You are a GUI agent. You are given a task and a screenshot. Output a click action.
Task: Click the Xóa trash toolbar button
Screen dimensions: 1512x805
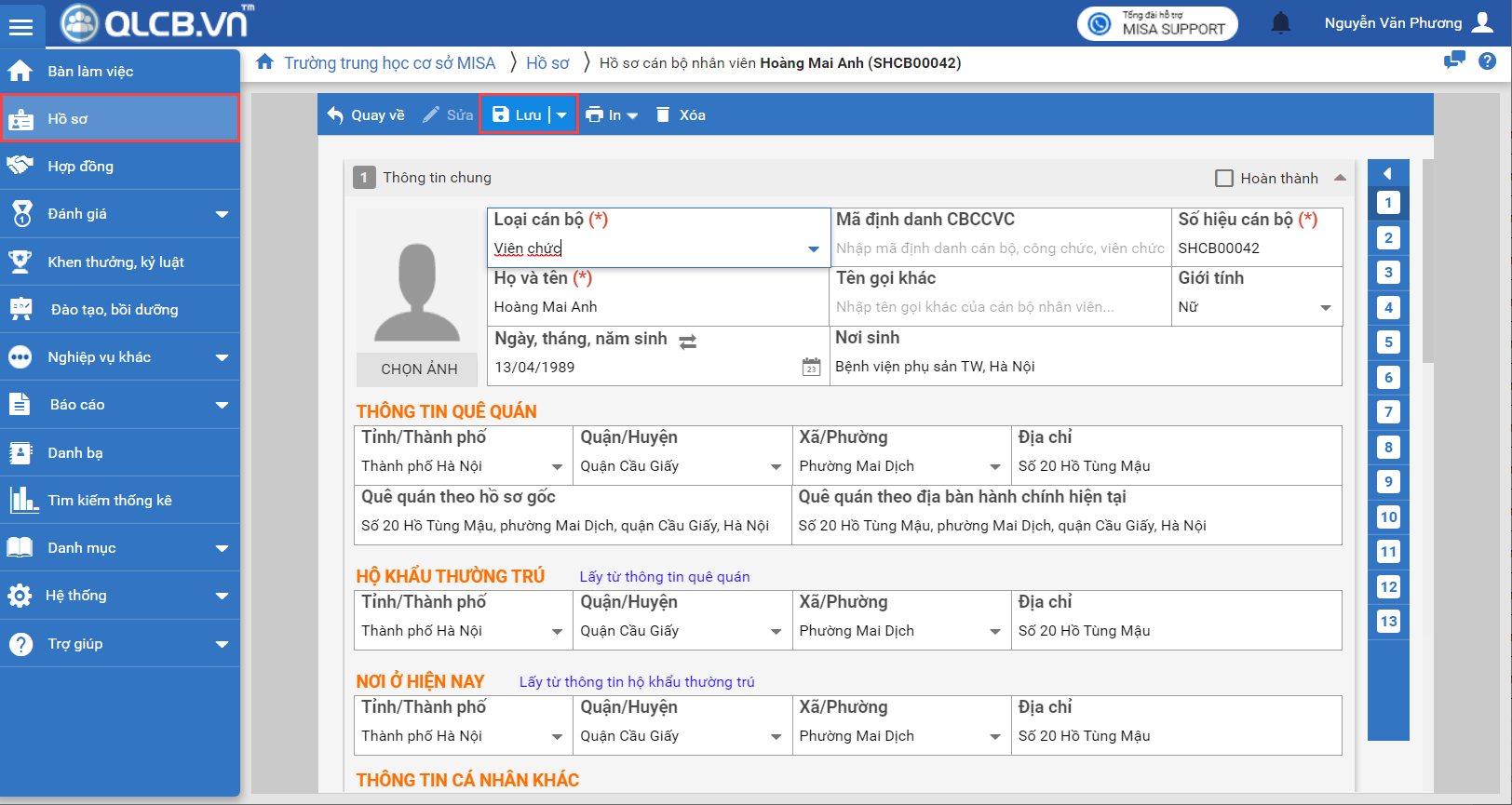coord(681,115)
